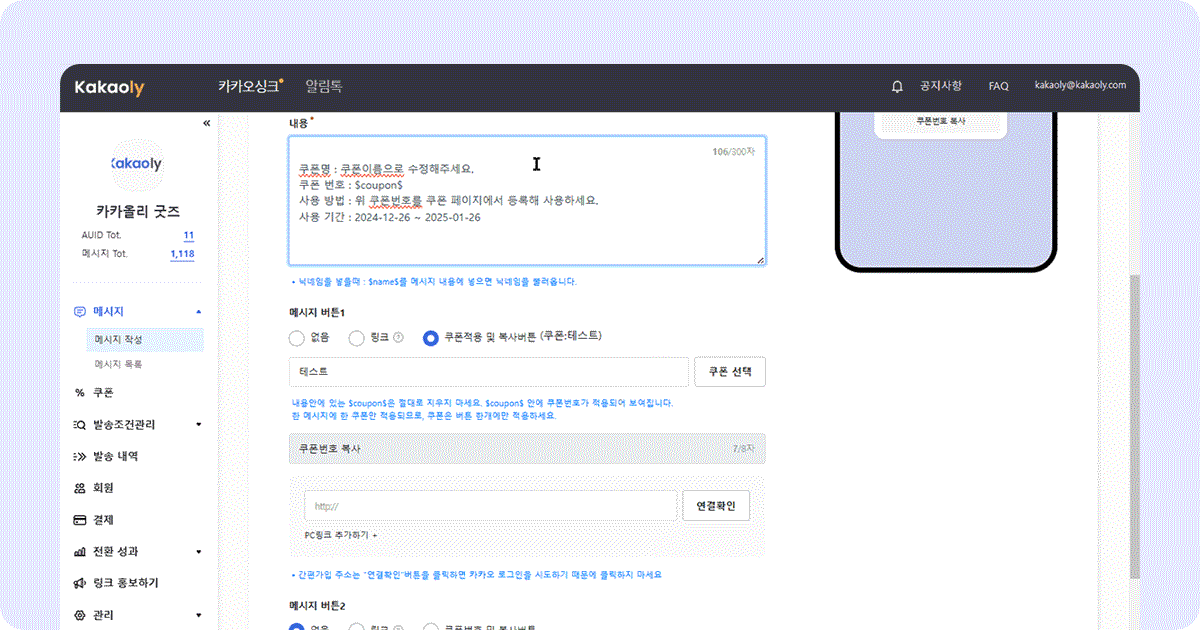Open account kakaoly@kakaoly.com in header

(x=1080, y=86)
